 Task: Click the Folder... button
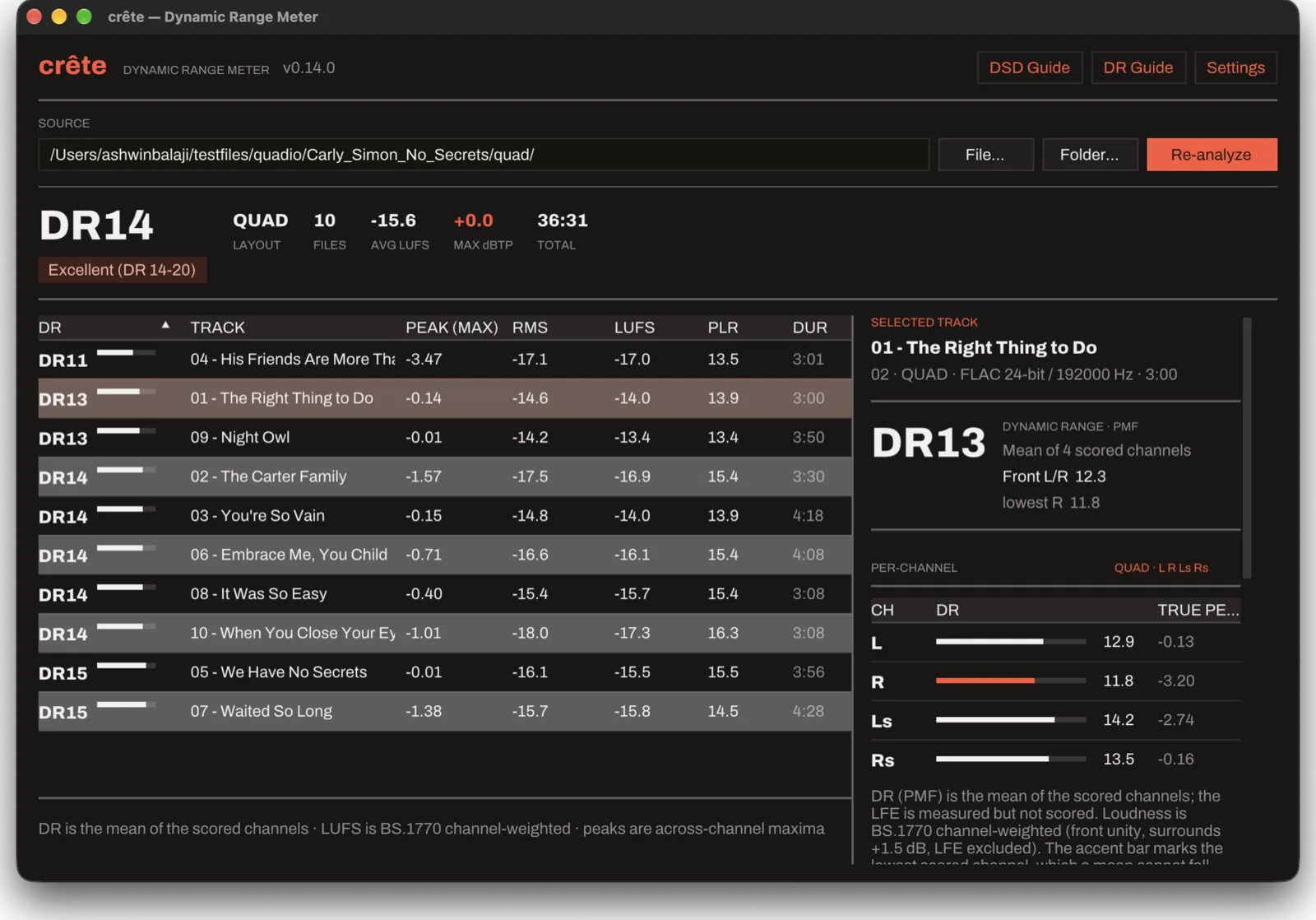tap(1090, 155)
